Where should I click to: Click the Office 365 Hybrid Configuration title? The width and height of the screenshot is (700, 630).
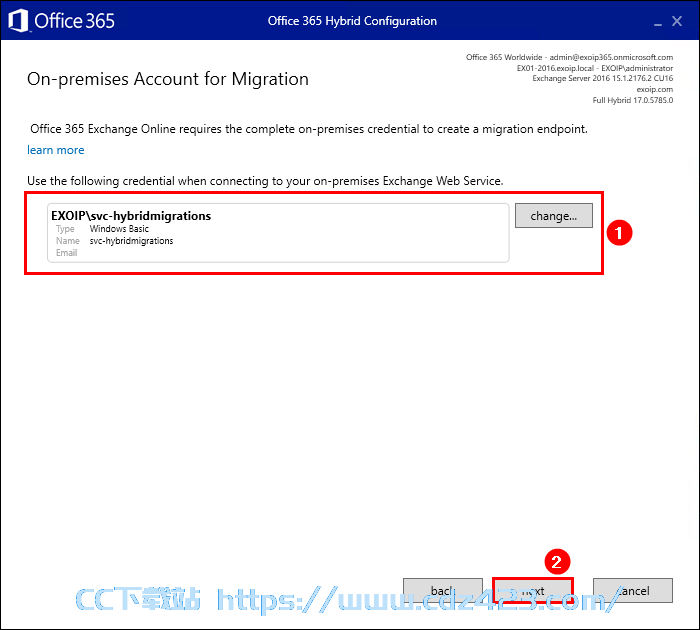coord(352,21)
